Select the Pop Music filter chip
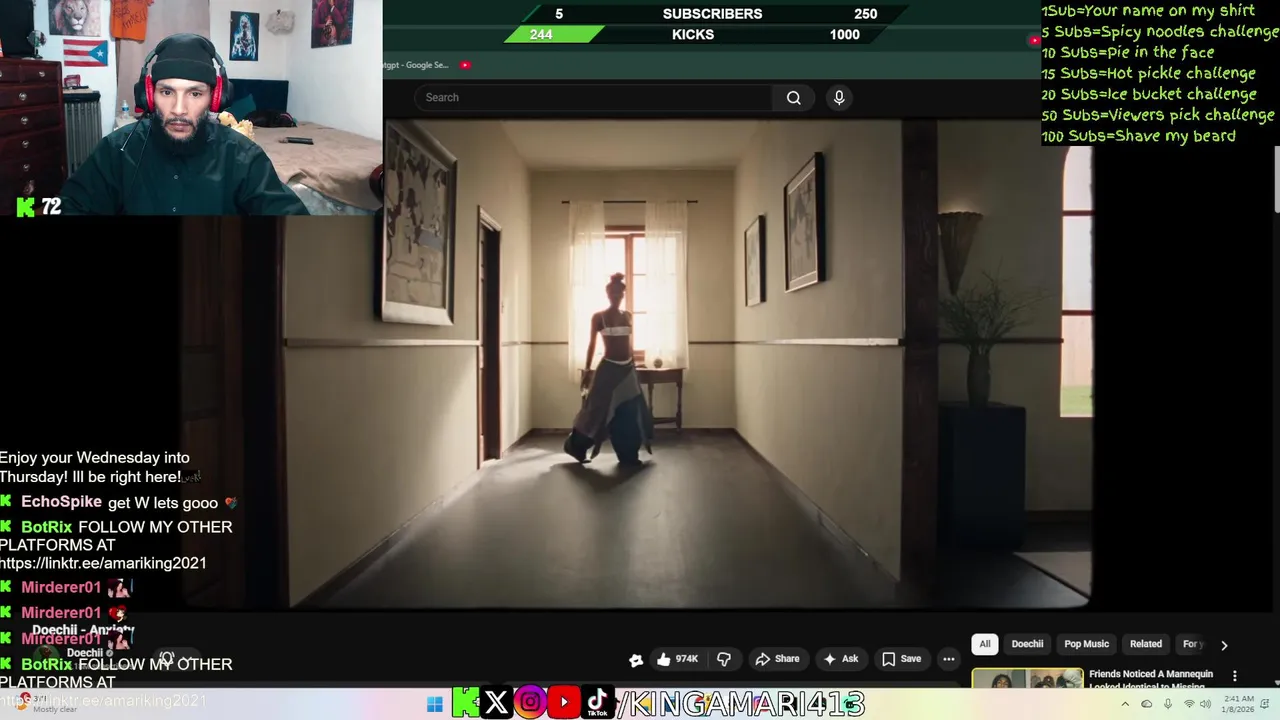The height and width of the screenshot is (720, 1280). pos(1087,644)
